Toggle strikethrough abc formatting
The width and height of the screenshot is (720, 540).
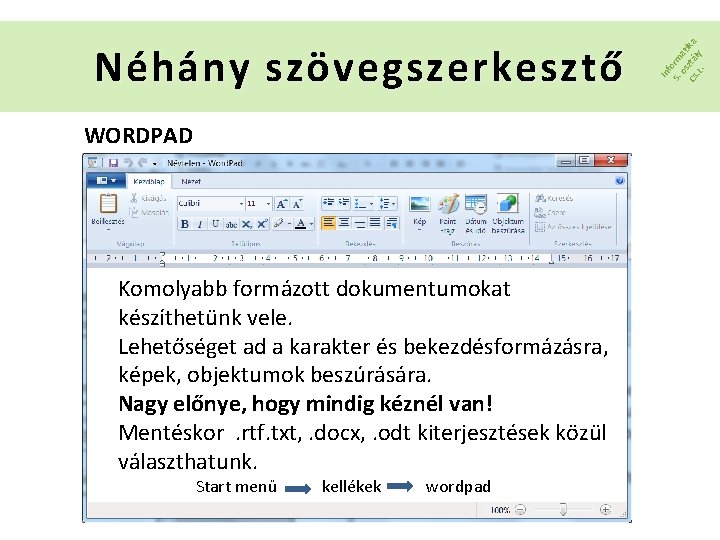click(231, 224)
